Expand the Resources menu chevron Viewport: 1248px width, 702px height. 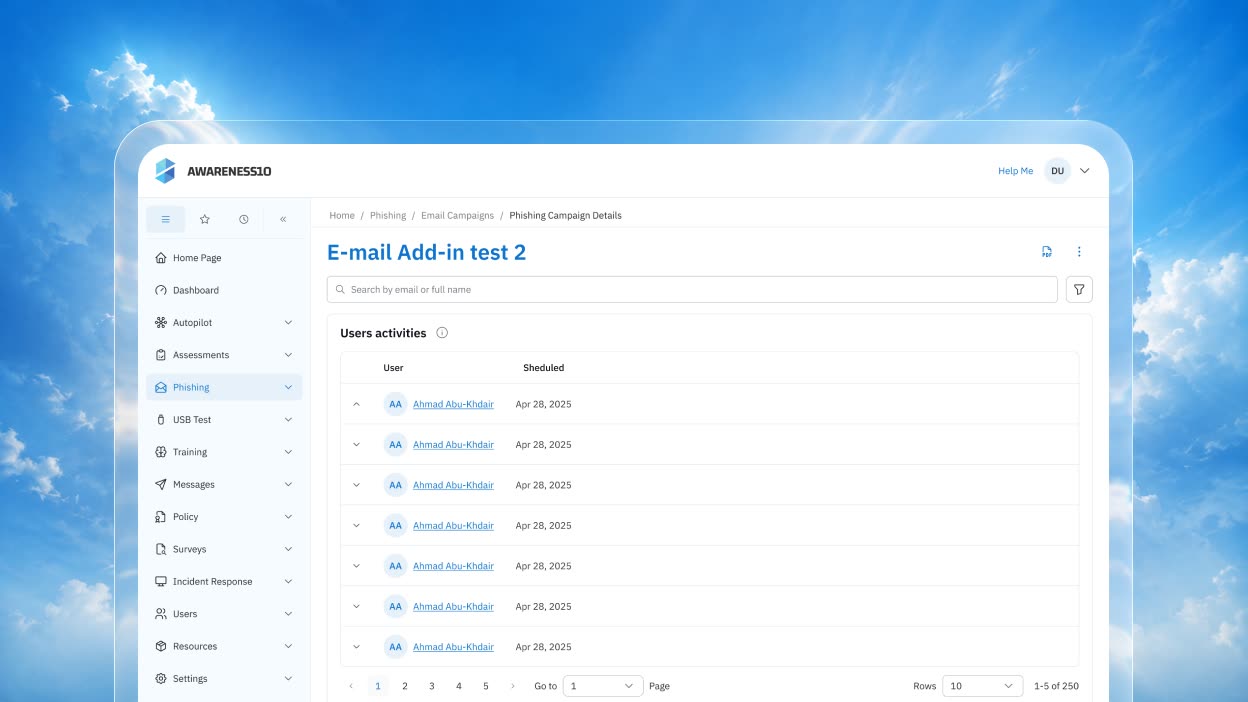[288, 646]
